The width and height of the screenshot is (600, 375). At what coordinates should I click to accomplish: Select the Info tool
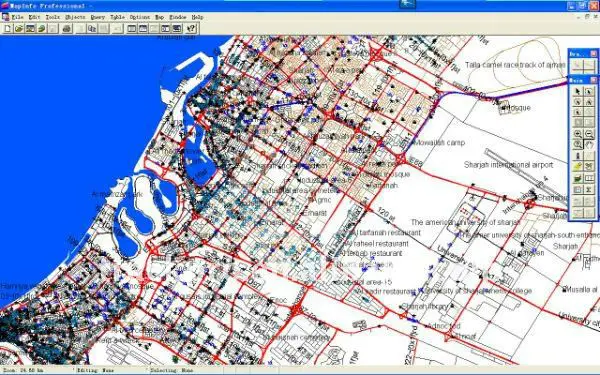[x=578, y=156]
